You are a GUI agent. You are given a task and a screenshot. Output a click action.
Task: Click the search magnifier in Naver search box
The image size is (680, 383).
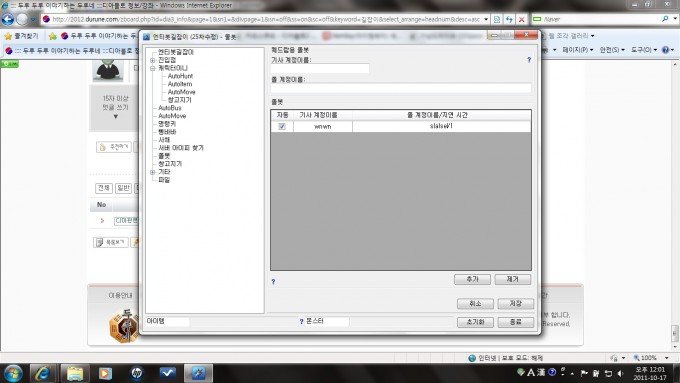(x=665, y=19)
